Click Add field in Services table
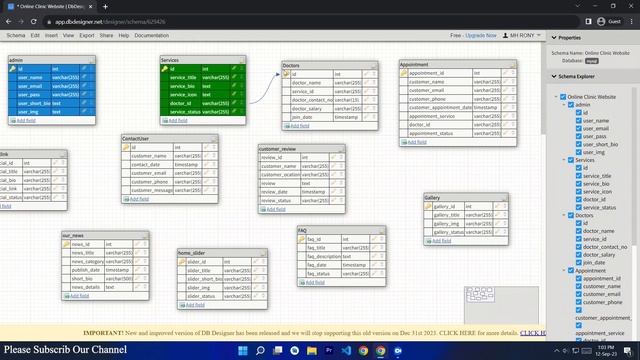The width and height of the screenshot is (640, 360). tap(178, 120)
